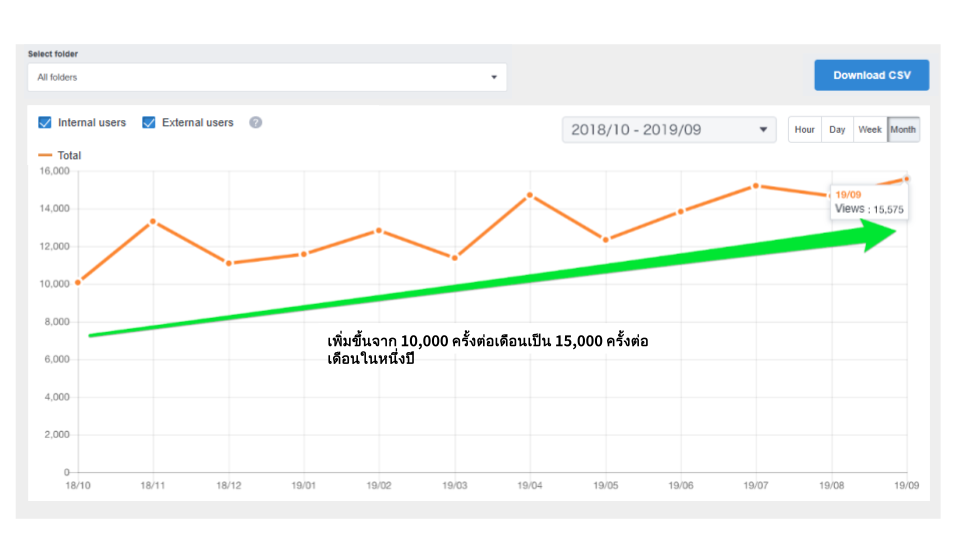Click the 19/04 data point on line
The height and width of the screenshot is (540, 960).
530,195
